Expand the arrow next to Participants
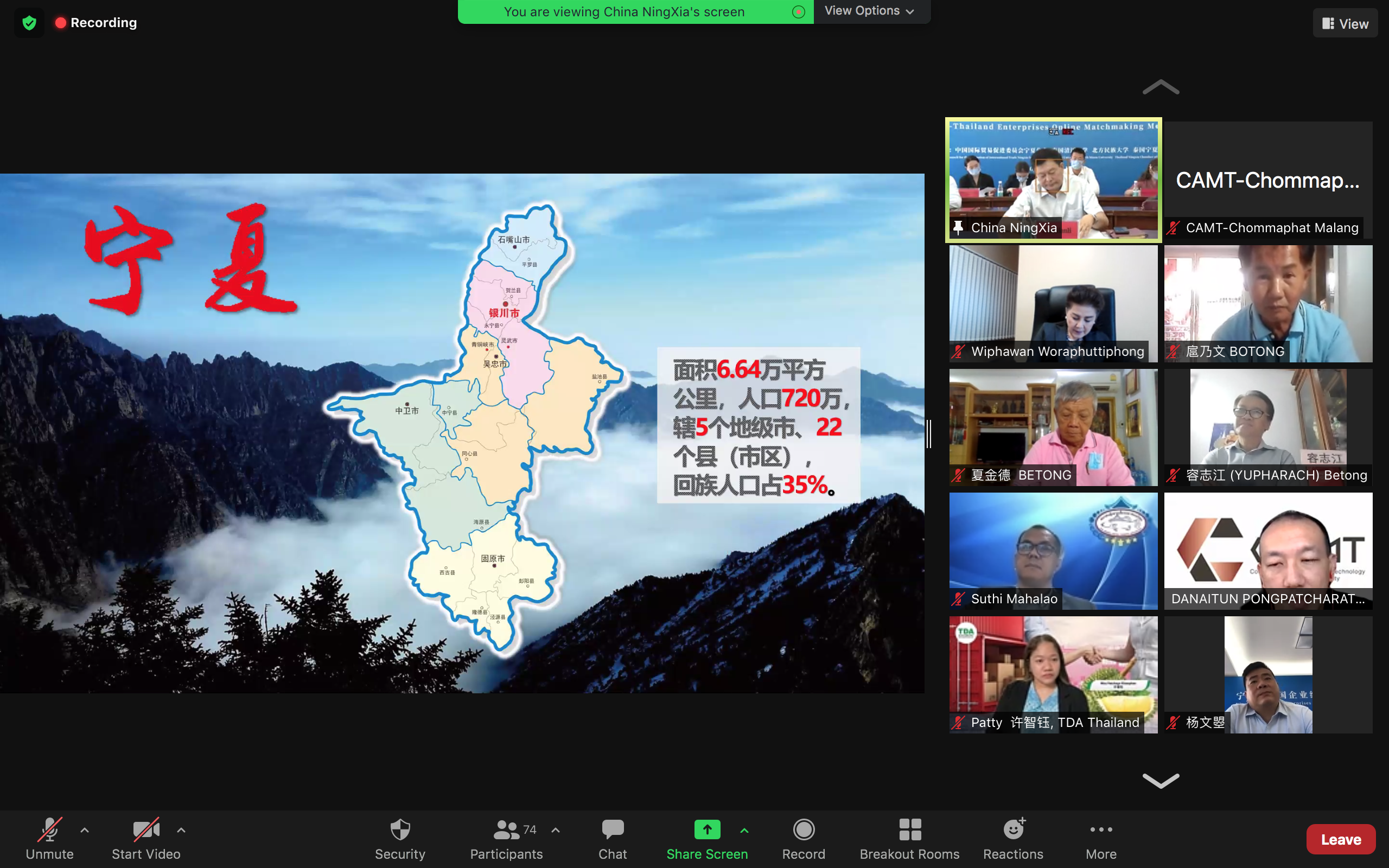 pos(555,830)
